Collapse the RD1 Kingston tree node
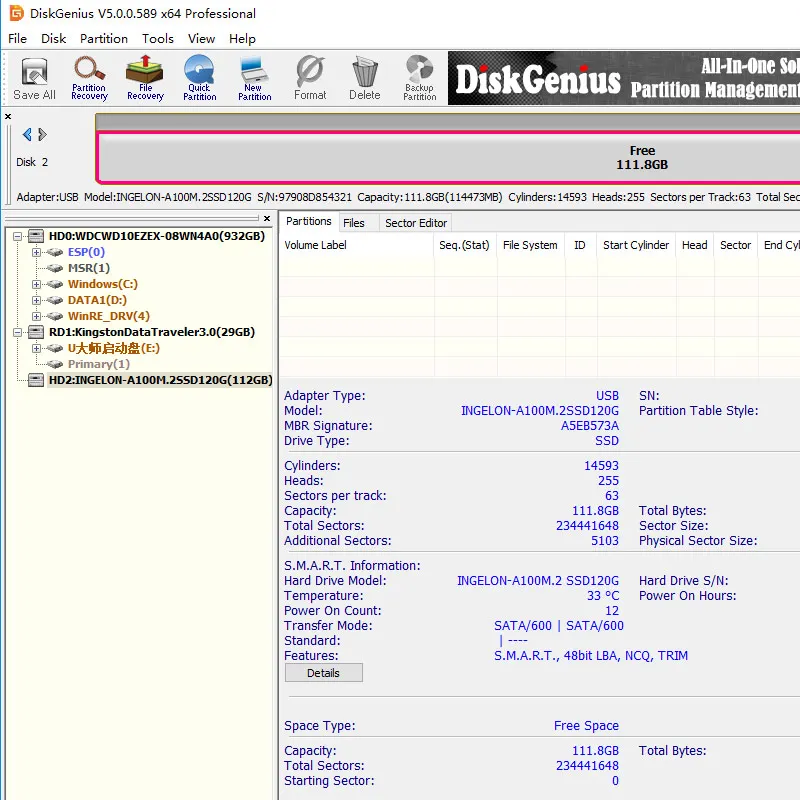 tap(17, 332)
